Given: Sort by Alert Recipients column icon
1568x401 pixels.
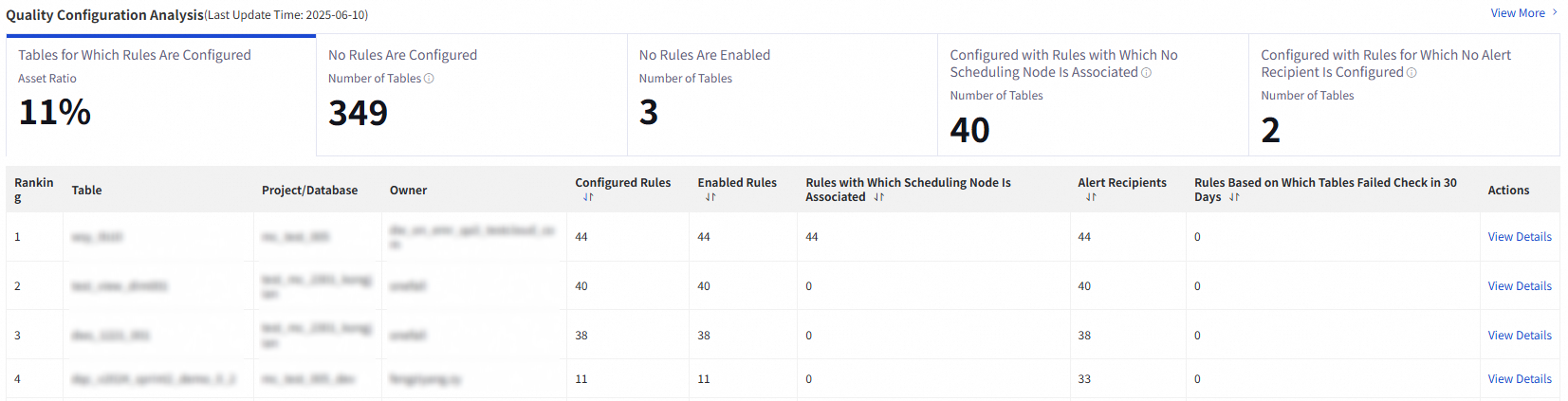Looking at the screenshot, I should pos(1091,197).
